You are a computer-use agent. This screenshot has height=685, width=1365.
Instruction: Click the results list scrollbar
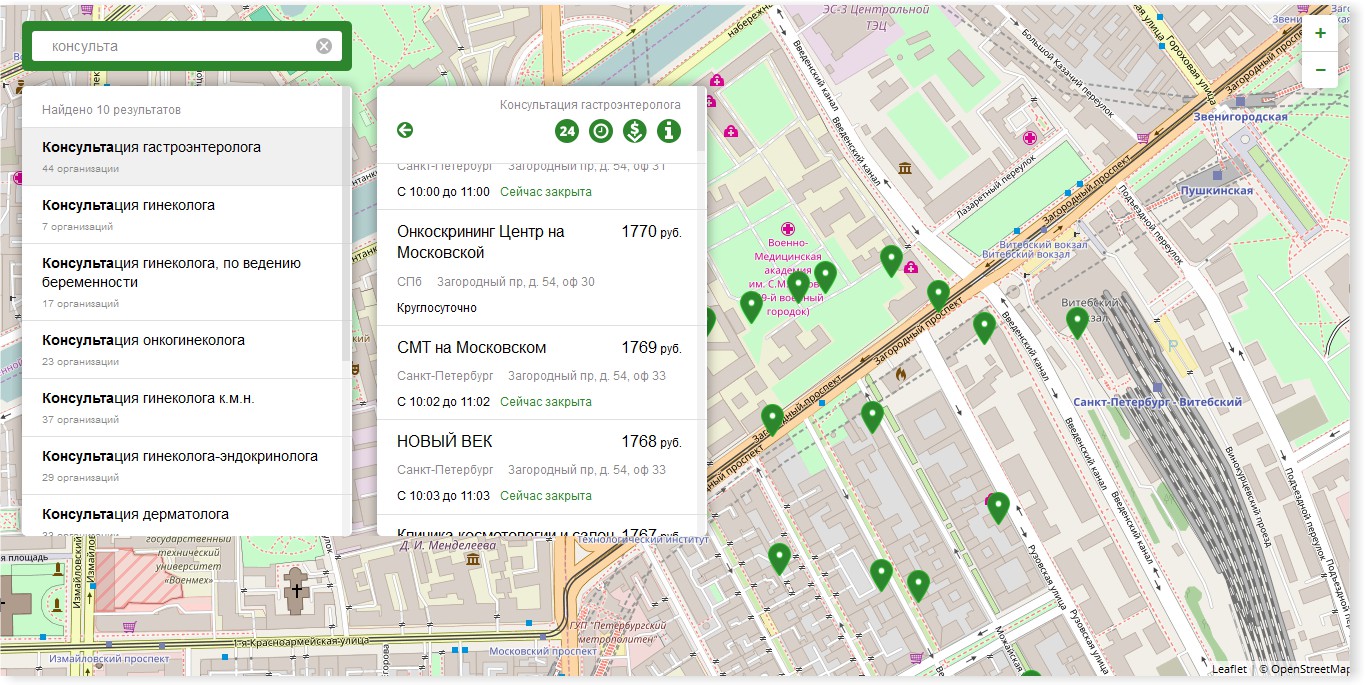(347, 225)
